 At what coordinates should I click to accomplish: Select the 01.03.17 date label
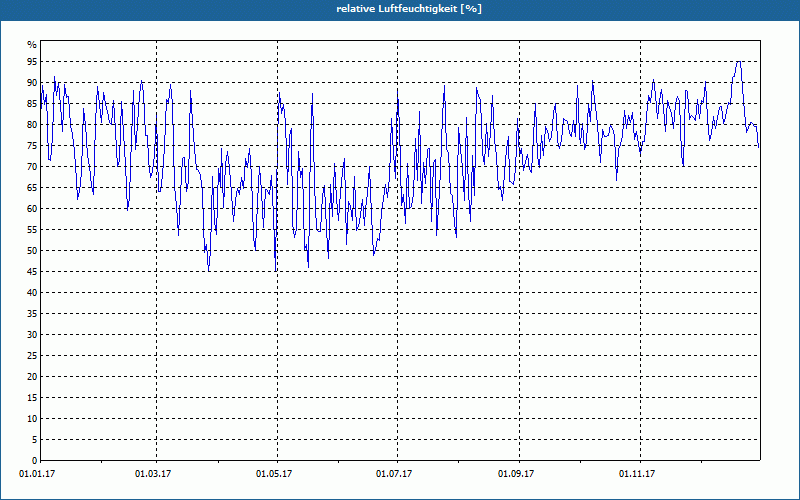(153, 473)
